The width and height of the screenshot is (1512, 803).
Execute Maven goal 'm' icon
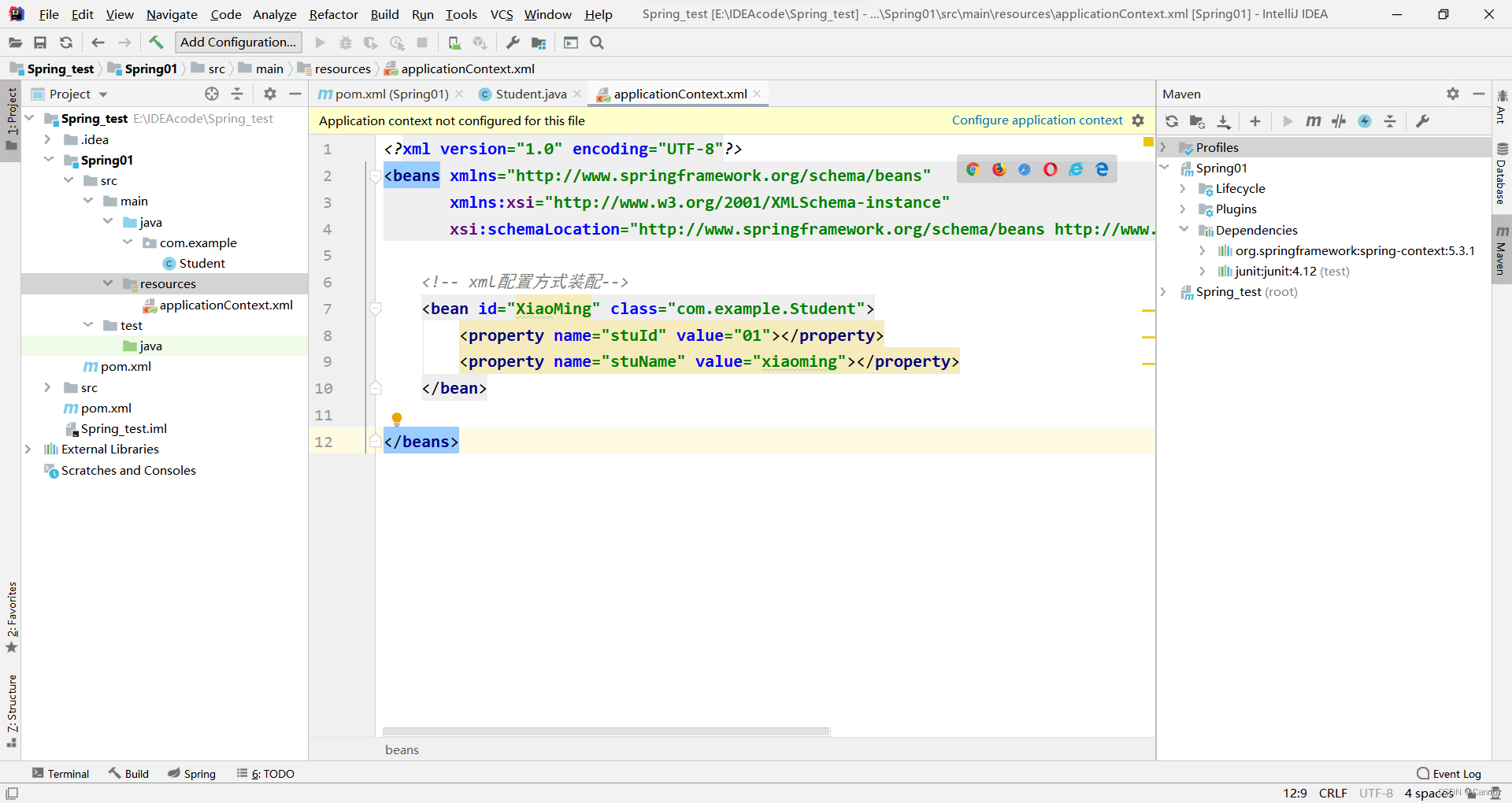[x=1314, y=121]
